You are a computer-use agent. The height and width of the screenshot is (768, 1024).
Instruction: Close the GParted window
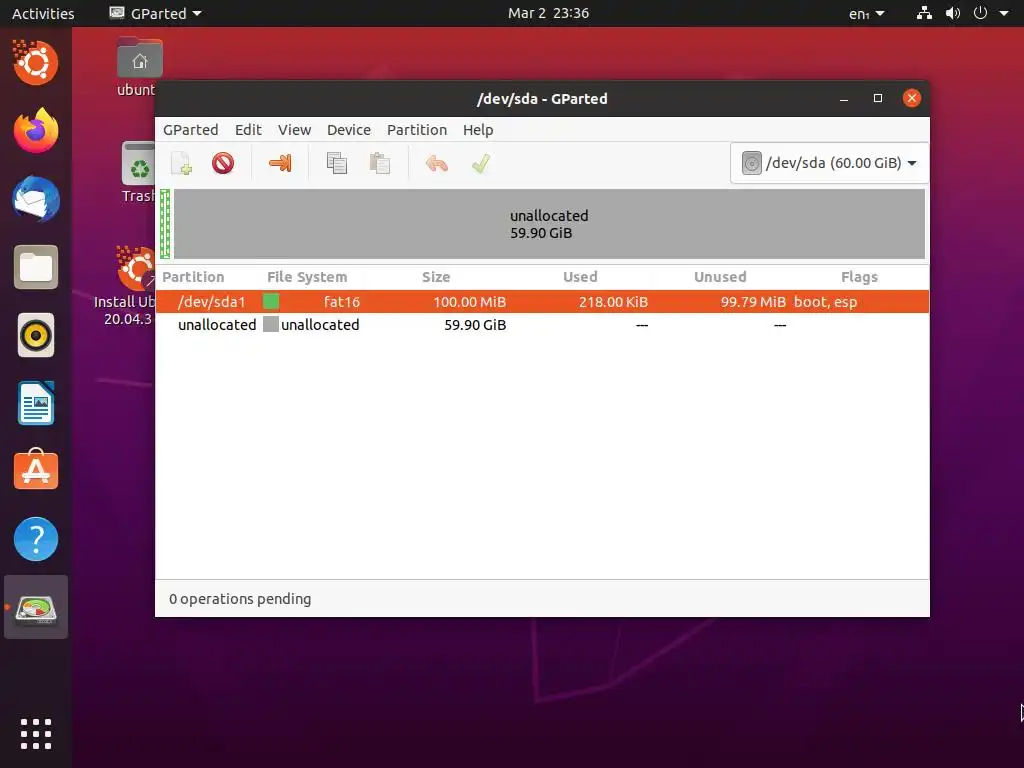pos(912,99)
